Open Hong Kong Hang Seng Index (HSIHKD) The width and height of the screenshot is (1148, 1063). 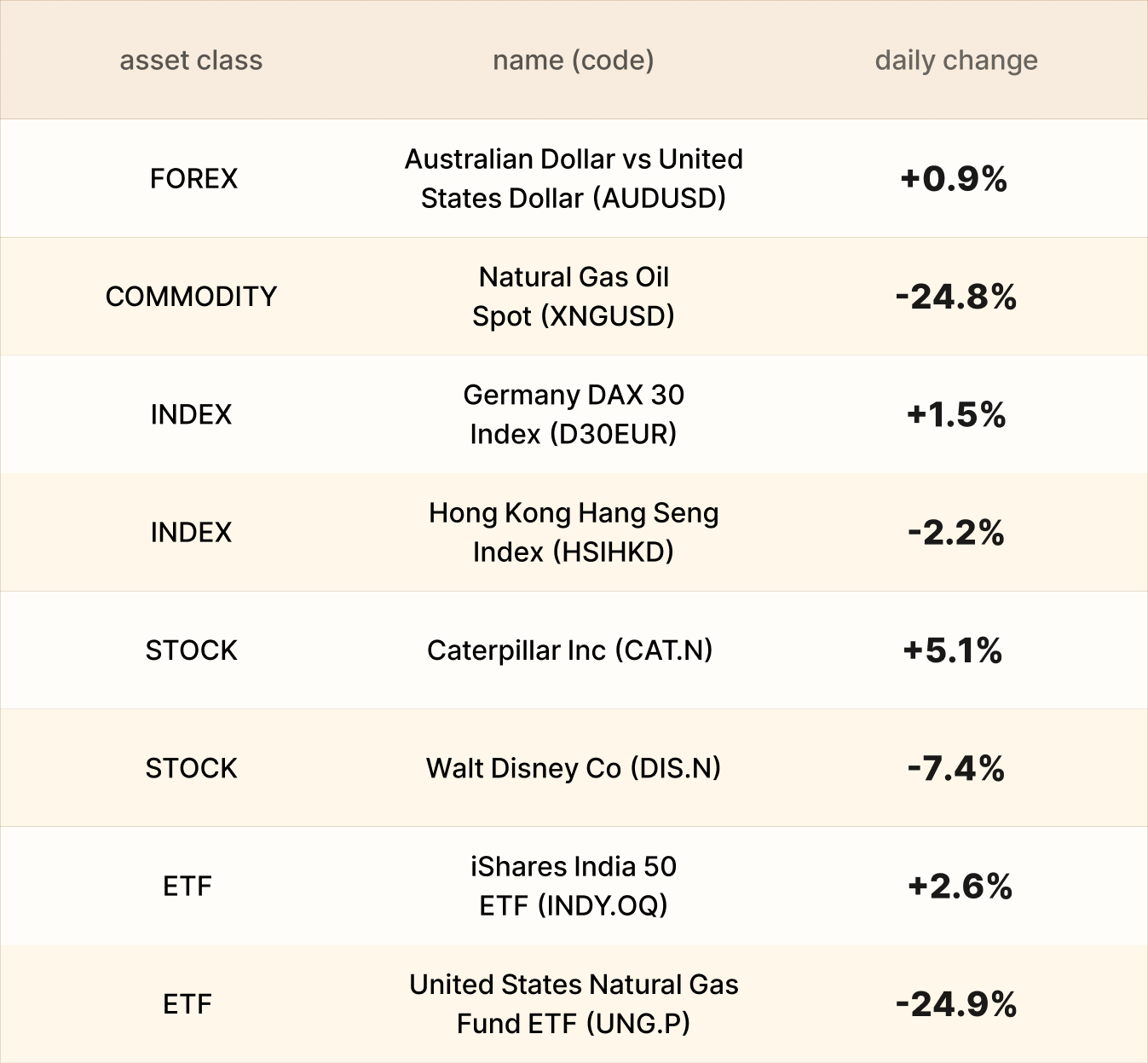pos(573,532)
